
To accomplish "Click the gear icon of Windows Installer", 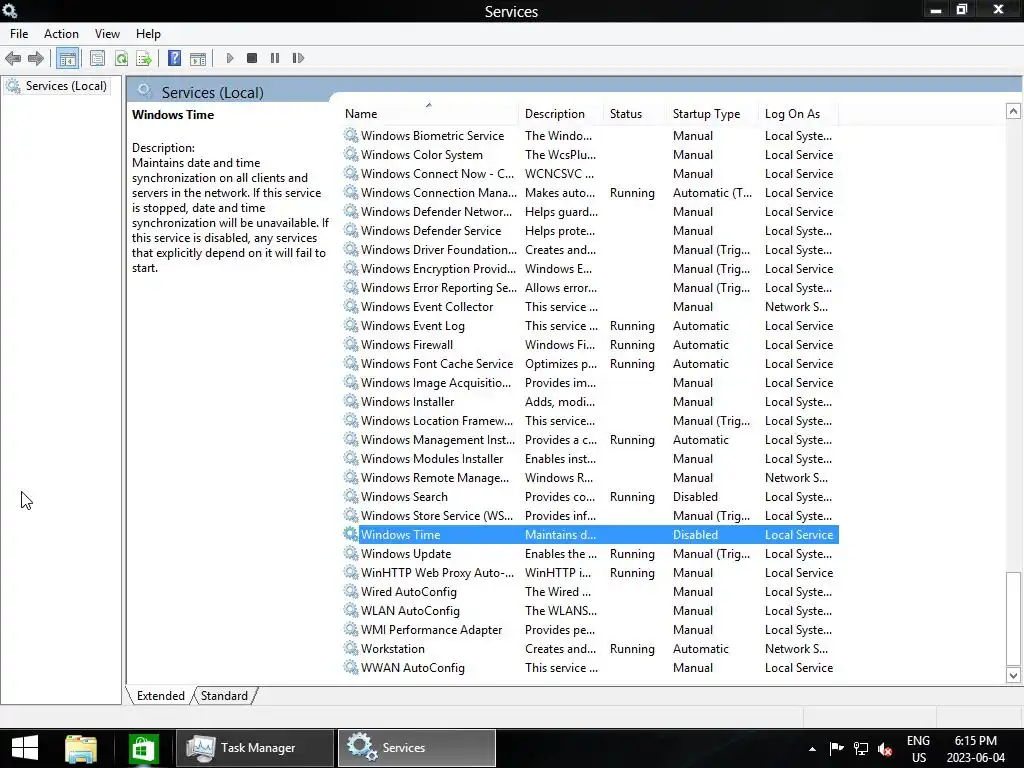I will tap(351, 402).
